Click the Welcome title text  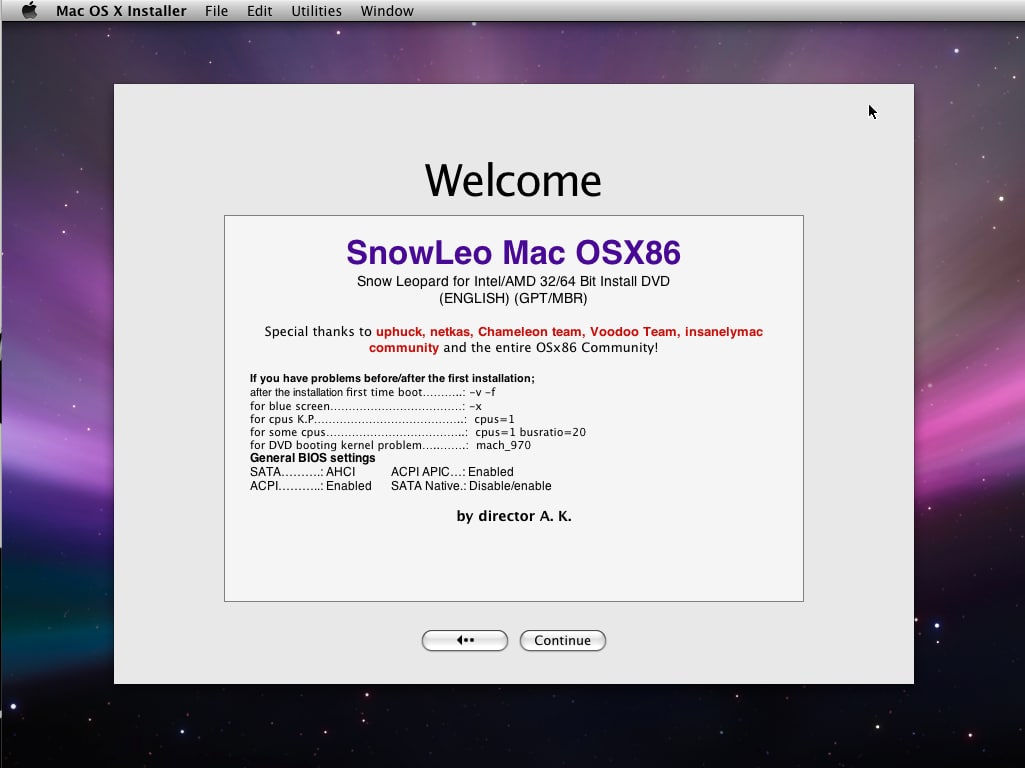[x=513, y=180]
